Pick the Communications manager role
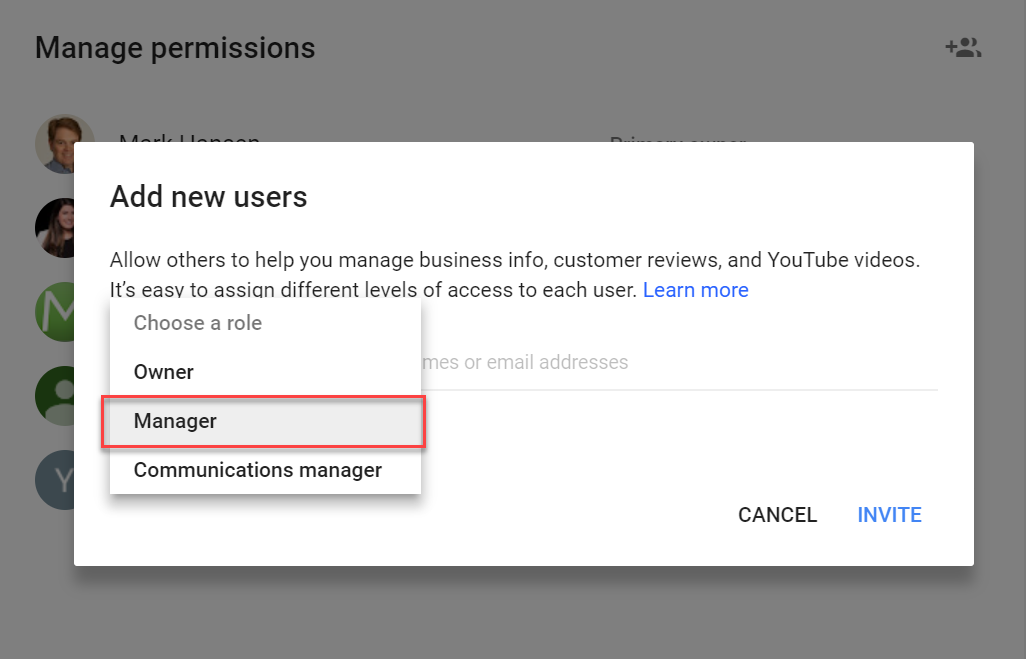1026x659 pixels. click(x=258, y=470)
